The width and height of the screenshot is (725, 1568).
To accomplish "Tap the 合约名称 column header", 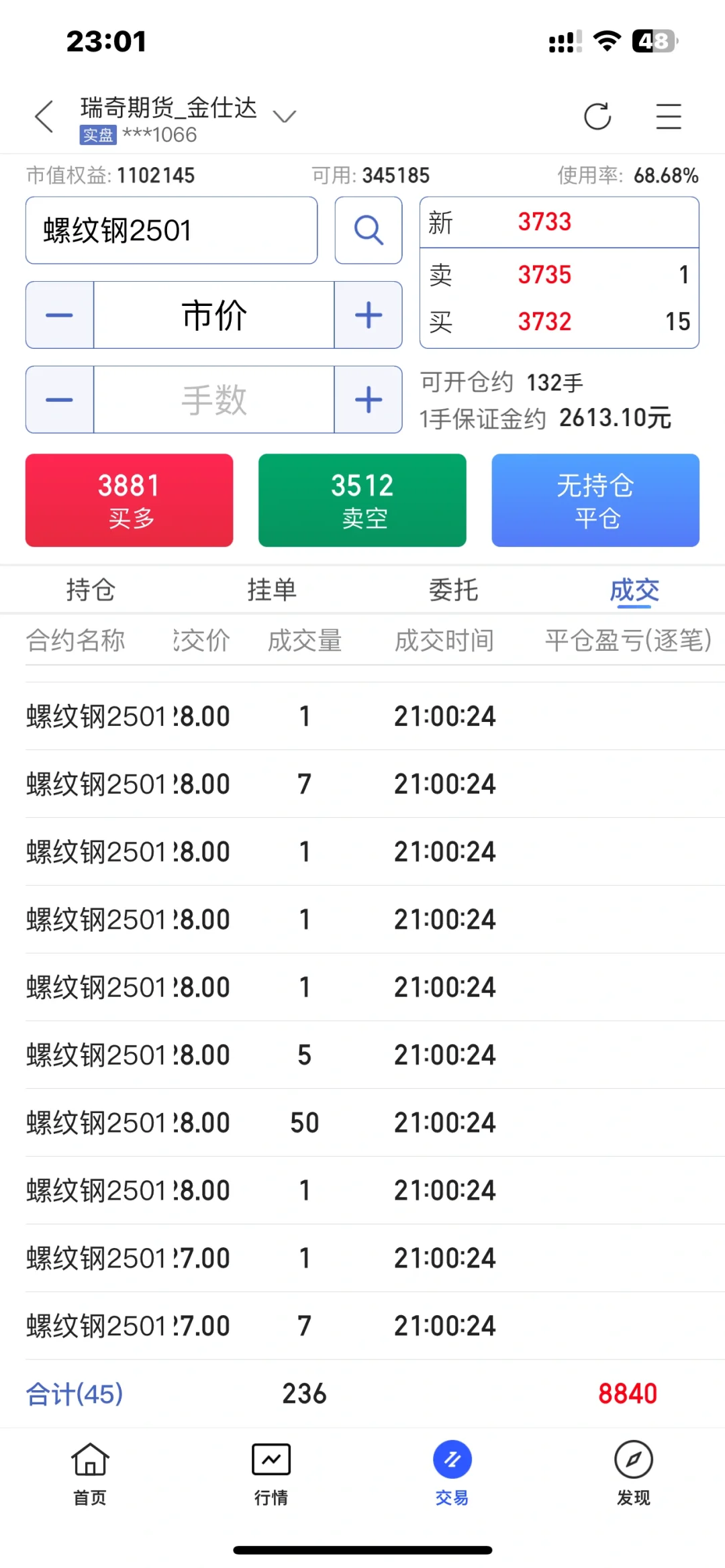I will (75, 640).
